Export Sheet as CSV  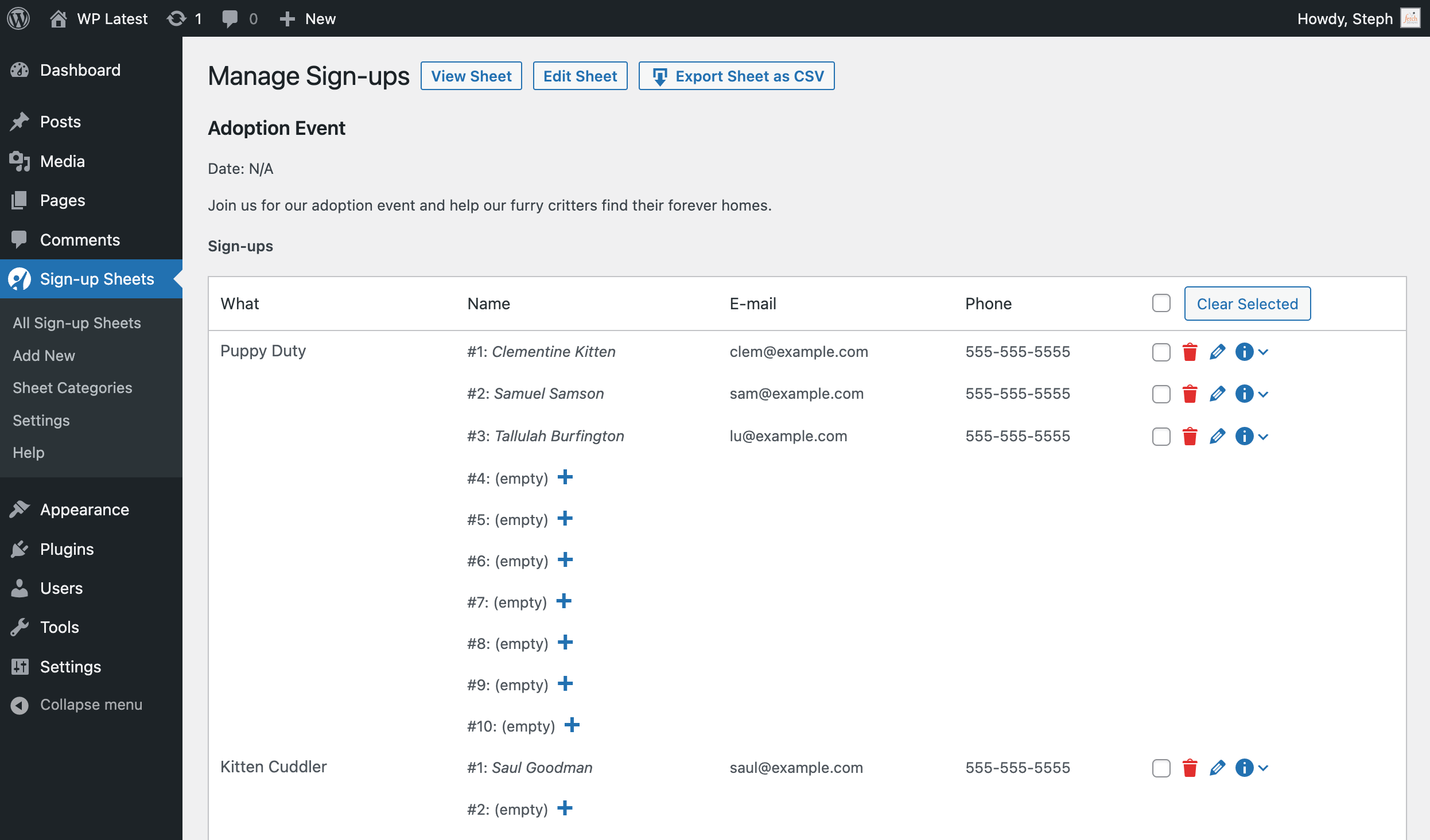click(x=737, y=76)
